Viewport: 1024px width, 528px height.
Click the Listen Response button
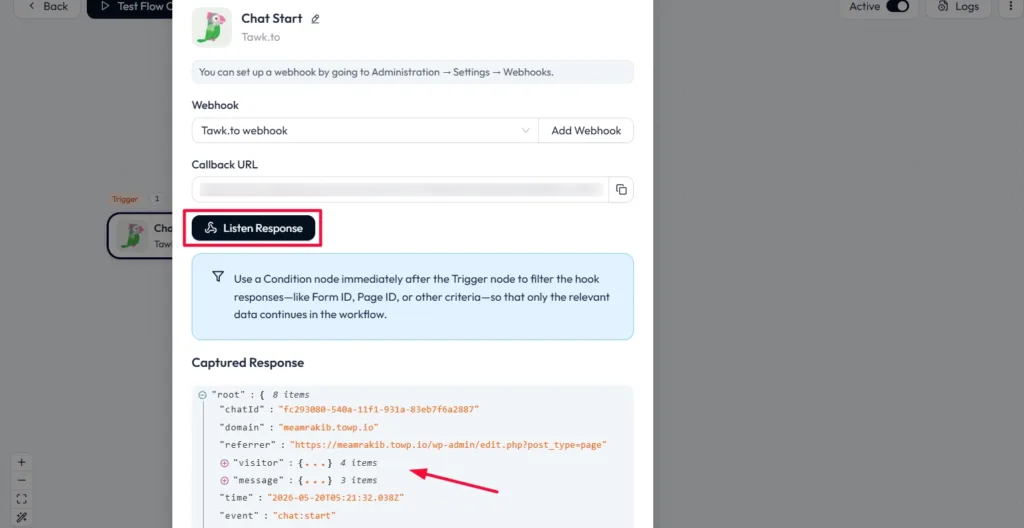253,228
